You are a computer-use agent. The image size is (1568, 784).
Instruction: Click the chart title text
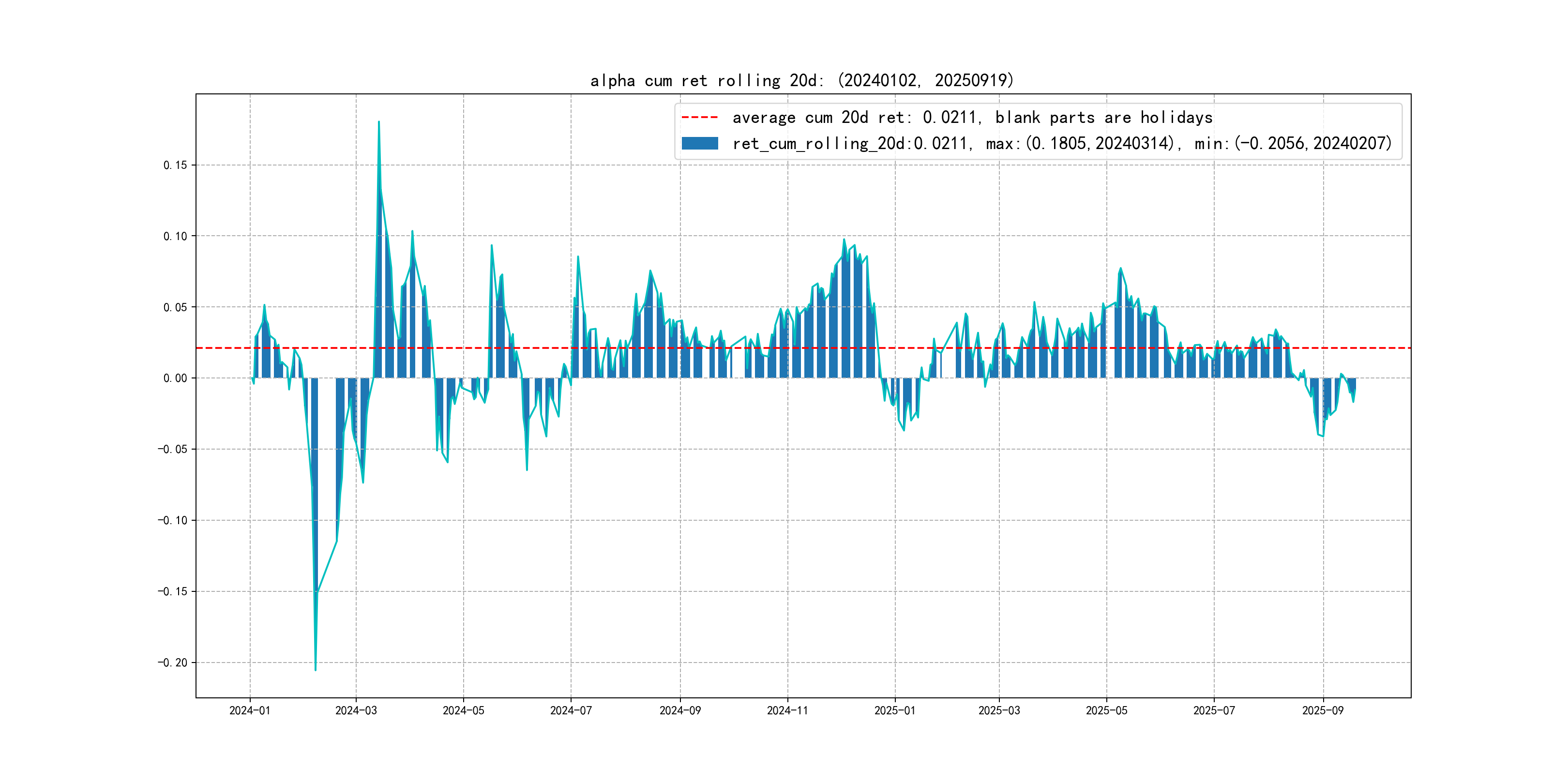point(801,80)
